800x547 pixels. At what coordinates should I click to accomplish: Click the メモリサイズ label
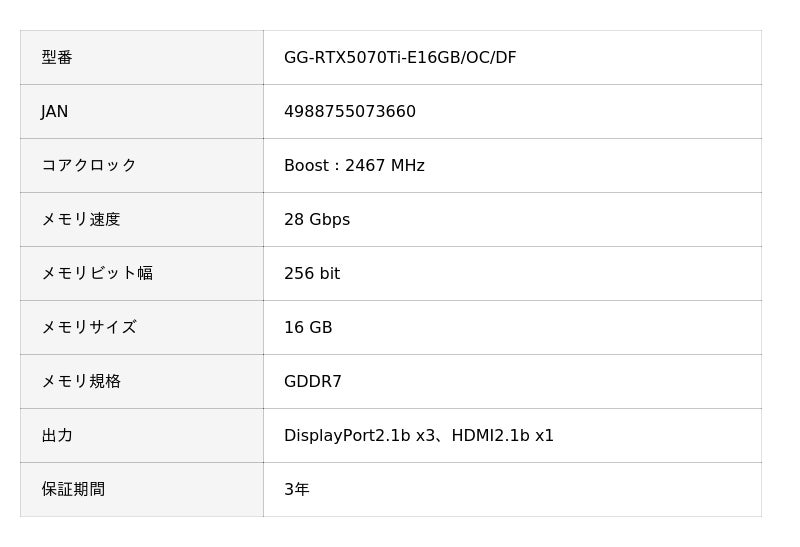pyautogui.click(x=88, y=328)
